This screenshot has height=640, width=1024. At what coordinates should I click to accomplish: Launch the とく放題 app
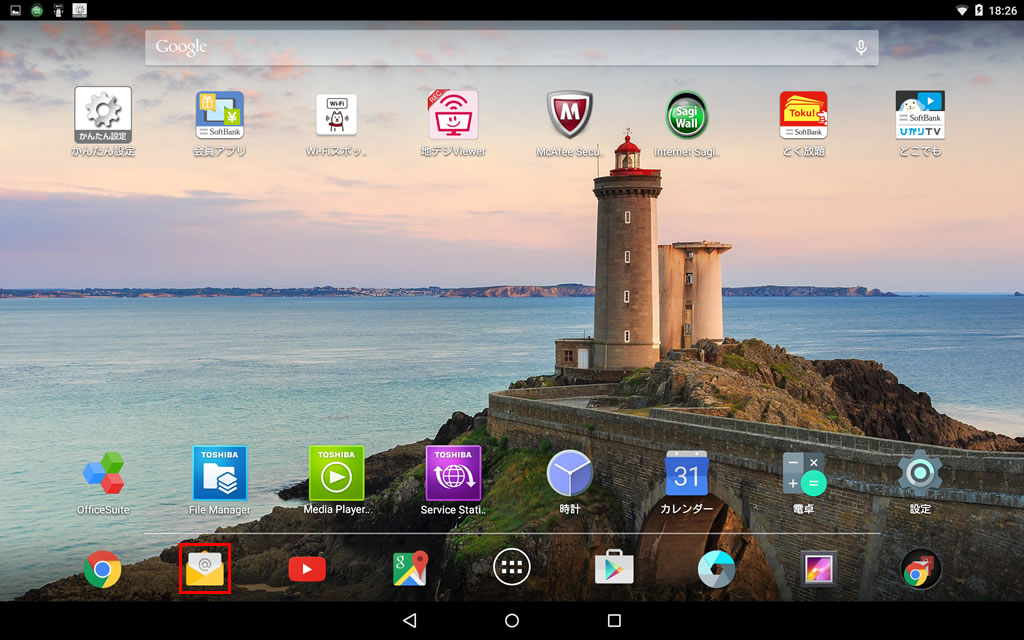(x=803, y=115)
